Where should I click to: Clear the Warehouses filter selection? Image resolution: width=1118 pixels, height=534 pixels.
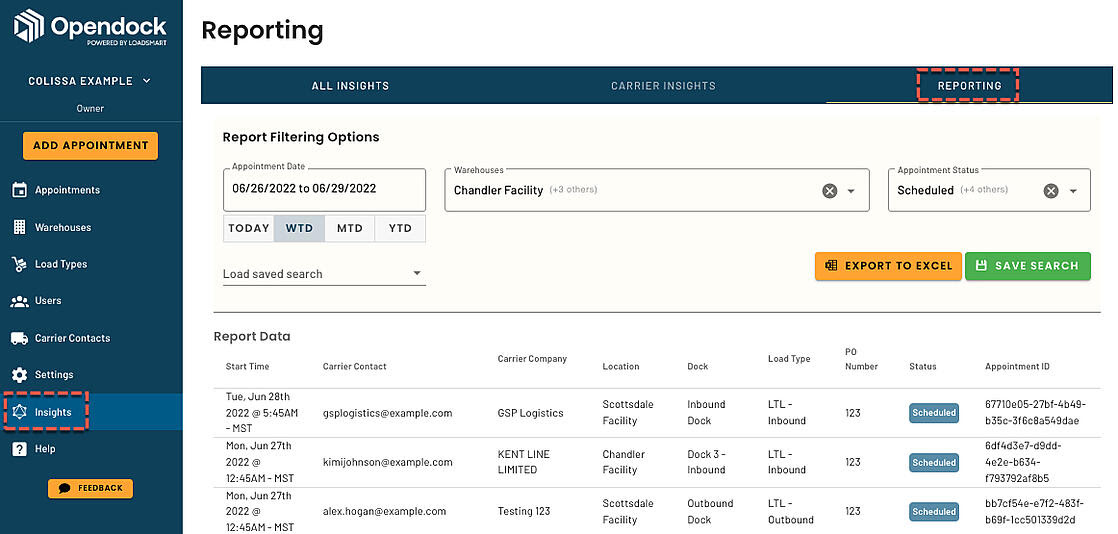tap(829, 191)
